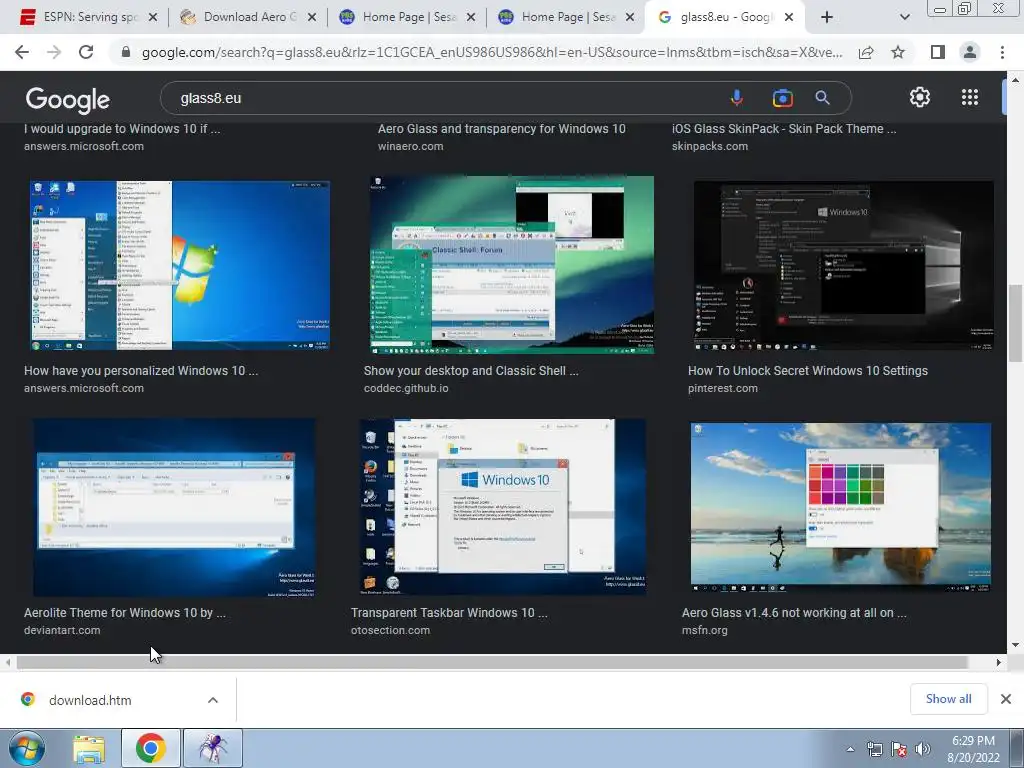1024x768 pixels.
Task: Click the page scroll down arrow
Action: (x=1015, y=645)
